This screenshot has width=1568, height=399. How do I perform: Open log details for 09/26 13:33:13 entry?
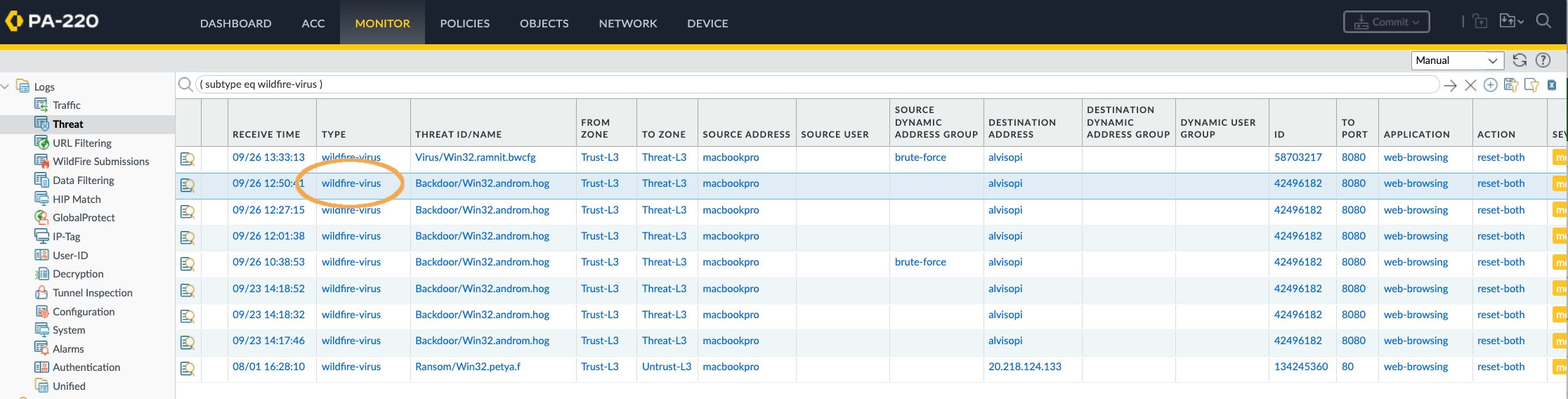coord(188,158)
